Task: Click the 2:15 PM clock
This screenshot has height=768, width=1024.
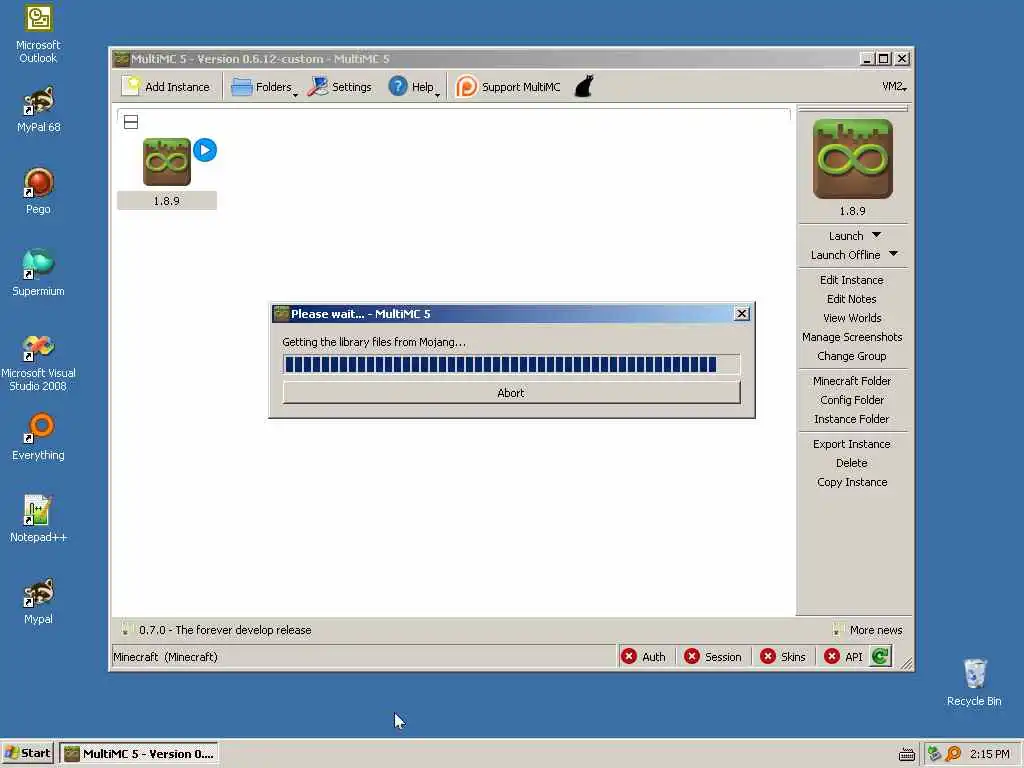Action: click(x=989, y=754)
